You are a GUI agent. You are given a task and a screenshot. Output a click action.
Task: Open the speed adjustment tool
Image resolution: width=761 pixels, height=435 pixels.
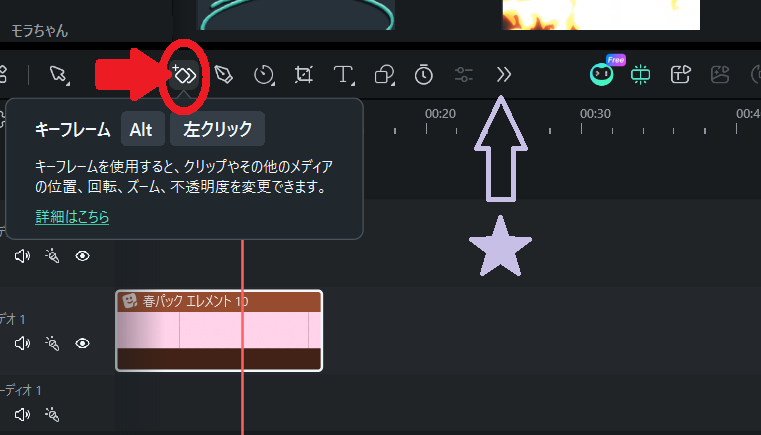coord(264,75)
